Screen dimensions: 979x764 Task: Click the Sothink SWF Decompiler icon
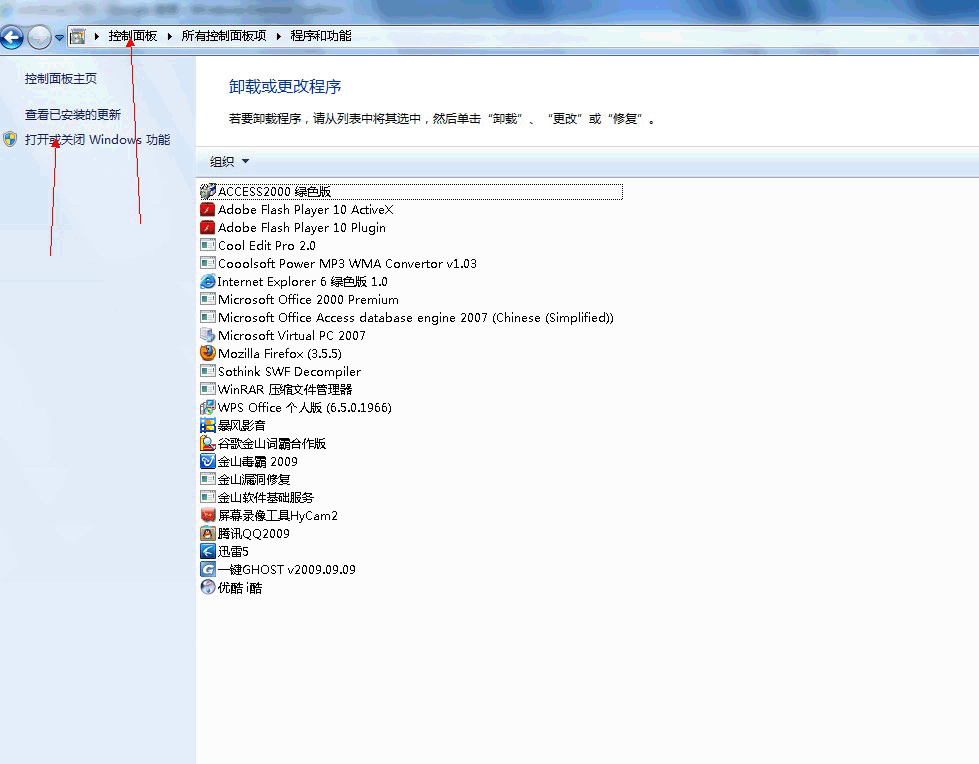[208, 371]
